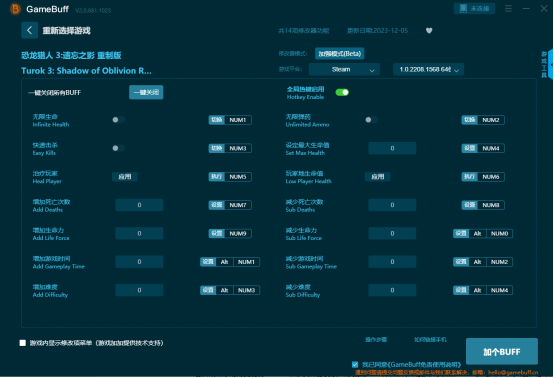Select the Beta enhanced mode tab
Image resolution: width=554 pixels, height=378 pixels.
pyautogui.click(x=340, y=54)
